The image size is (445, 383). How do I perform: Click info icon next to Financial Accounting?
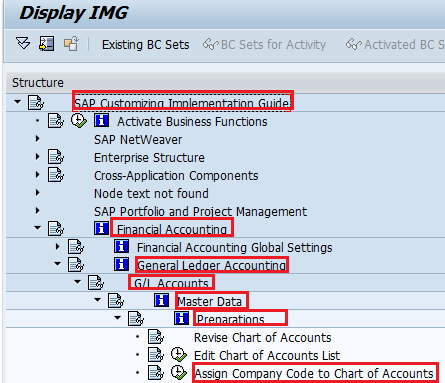click(101, 228)
